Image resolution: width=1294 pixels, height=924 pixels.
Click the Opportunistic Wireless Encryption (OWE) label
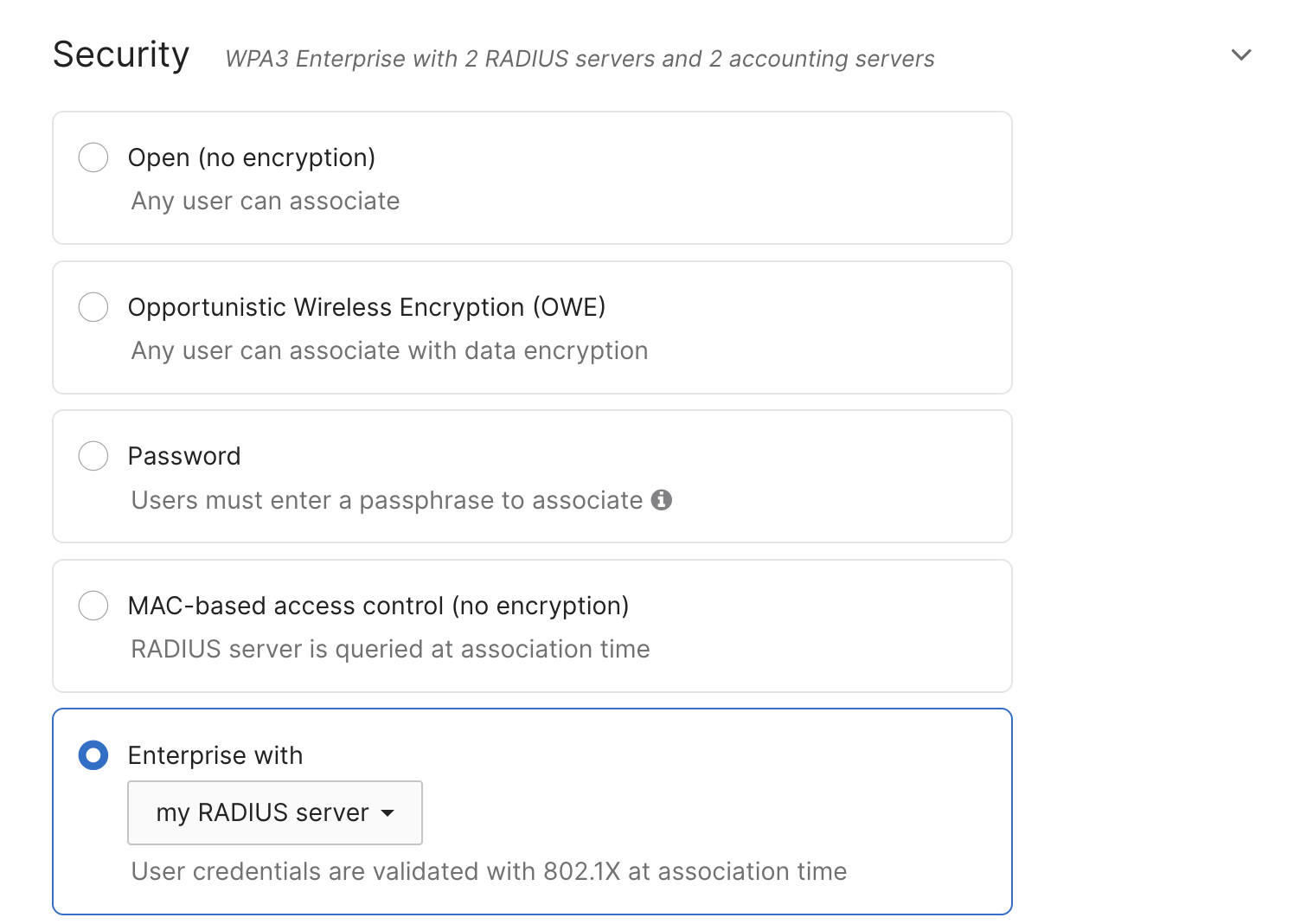point(367,307)
